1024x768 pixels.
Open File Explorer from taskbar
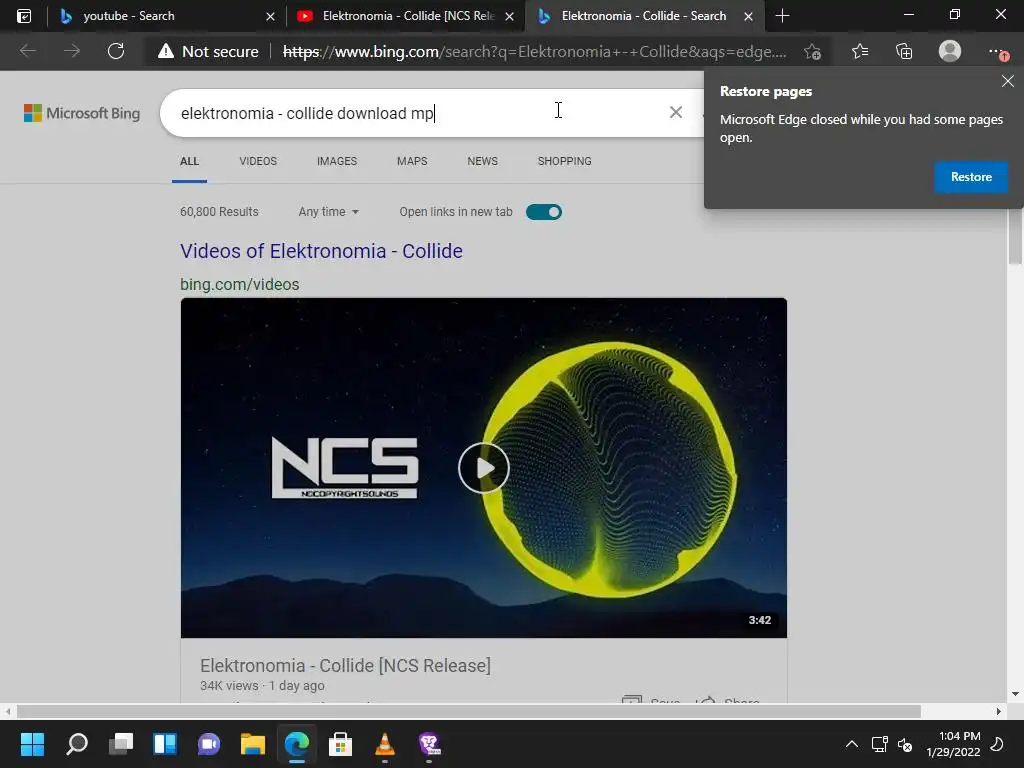(x=253, y=744)
